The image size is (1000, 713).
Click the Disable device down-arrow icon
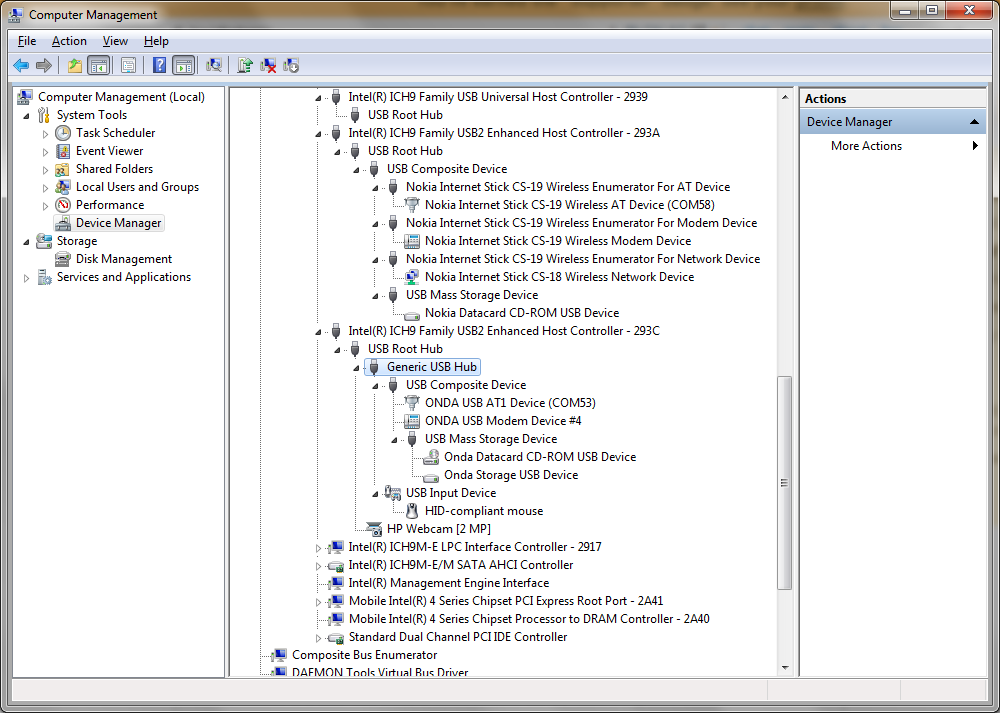click(291, 65)
